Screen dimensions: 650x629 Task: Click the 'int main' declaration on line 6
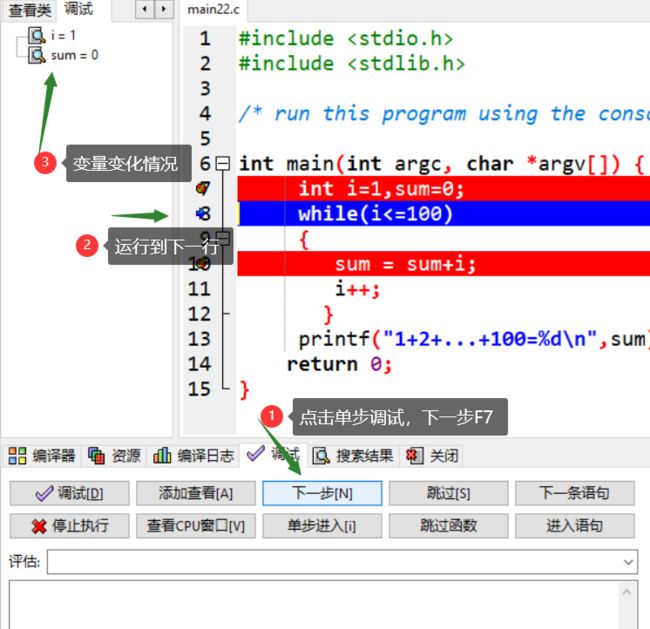pyautogui.click(x=442, y=164)
